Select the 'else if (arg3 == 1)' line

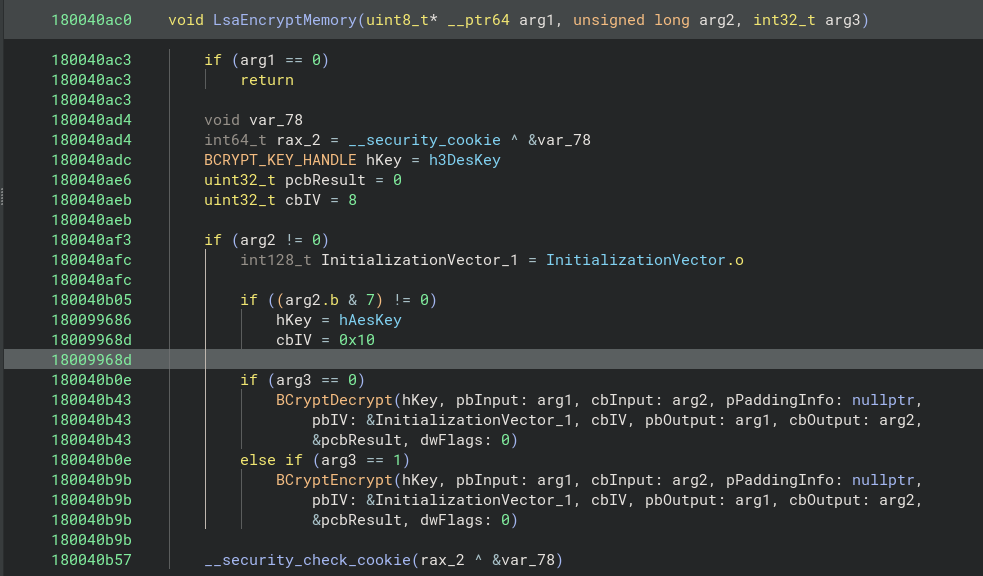tap(325, 460)
